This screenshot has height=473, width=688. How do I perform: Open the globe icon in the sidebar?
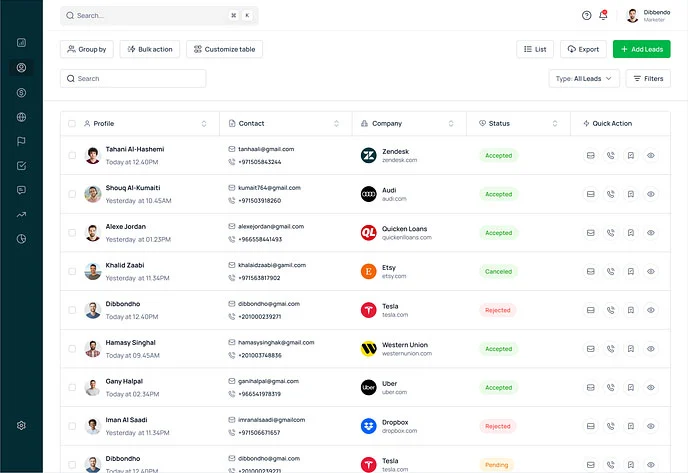point(21,117)
